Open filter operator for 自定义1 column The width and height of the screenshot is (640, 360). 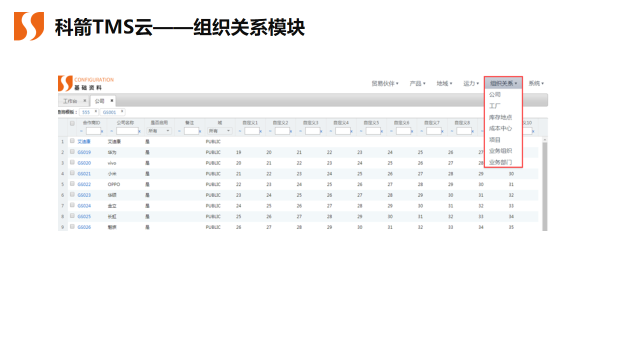pyautogui.click(x=240, y=131)
